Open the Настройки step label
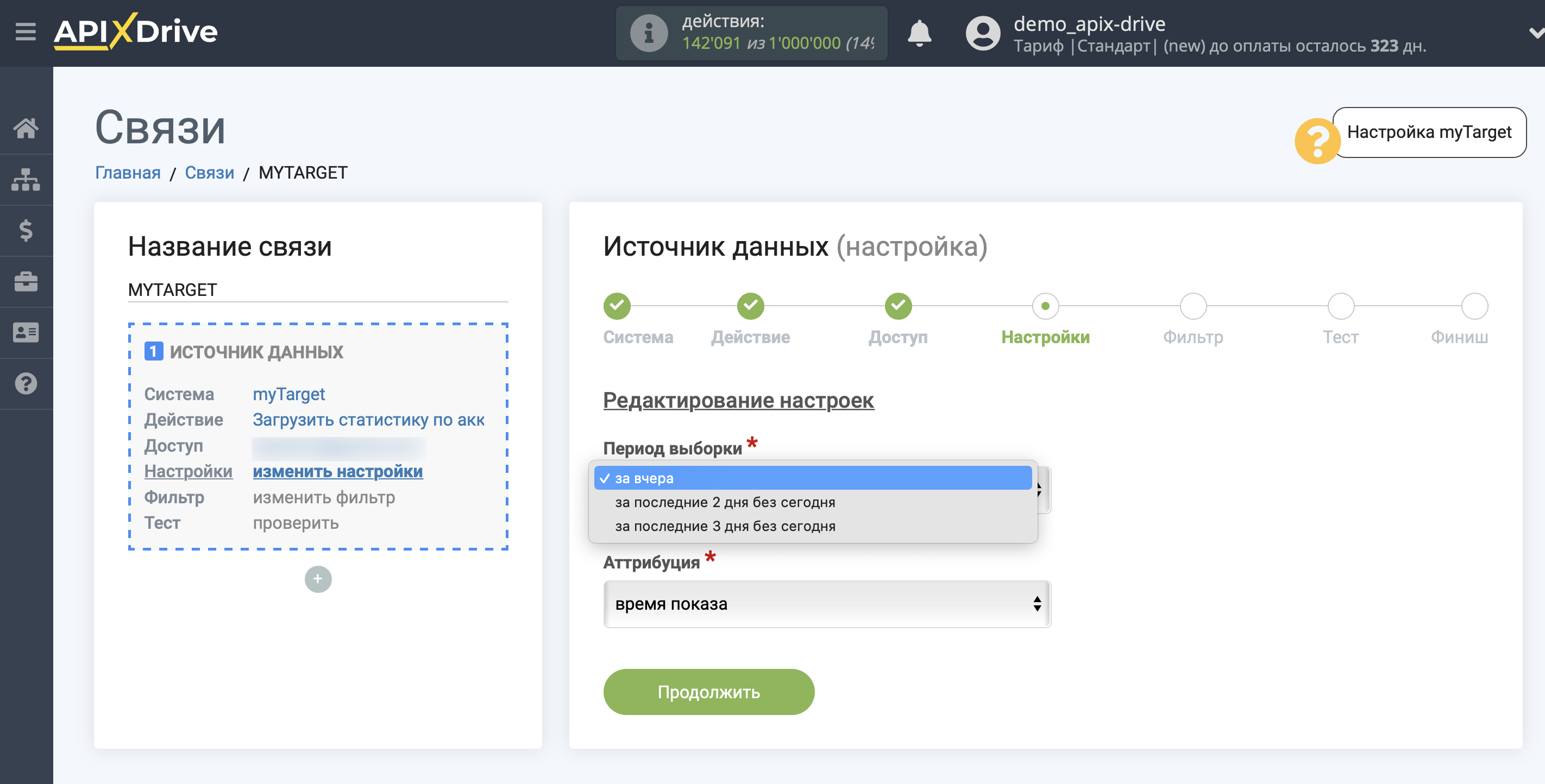Screen dimensions: 1545x784 pyautogui.click(x=1045, y=338)
